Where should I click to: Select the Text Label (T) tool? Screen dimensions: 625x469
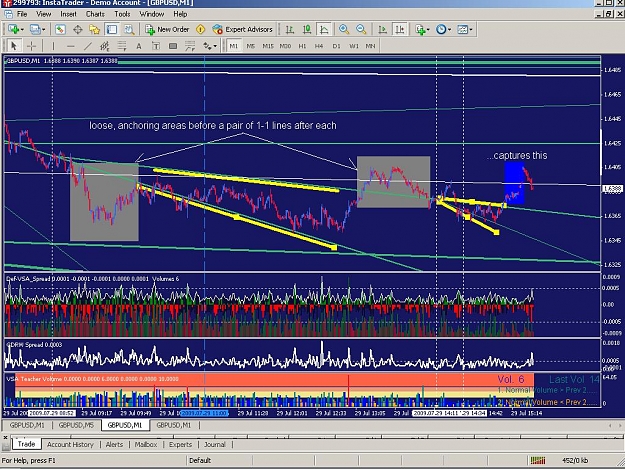click(x=156, y=46)
